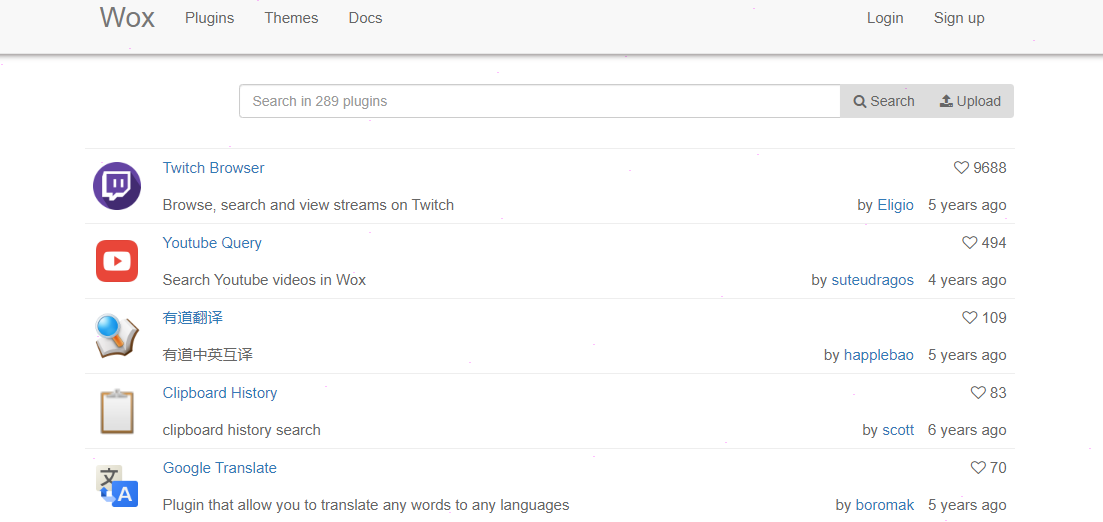Like Google Translate using its heart icon
Screen dimensions: 1103x522
(x=978, y=468)
